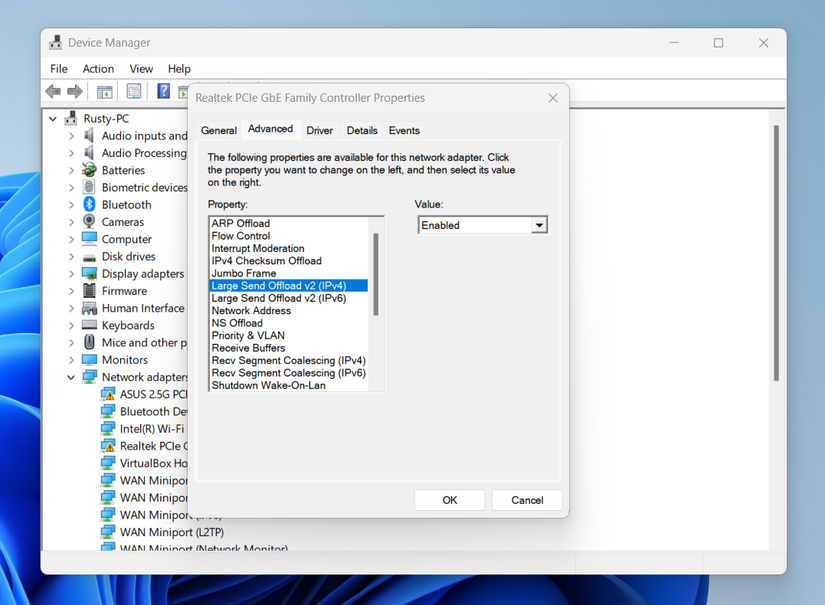Switch to the General tab
The image size is (825, 605).
[219, 130]
